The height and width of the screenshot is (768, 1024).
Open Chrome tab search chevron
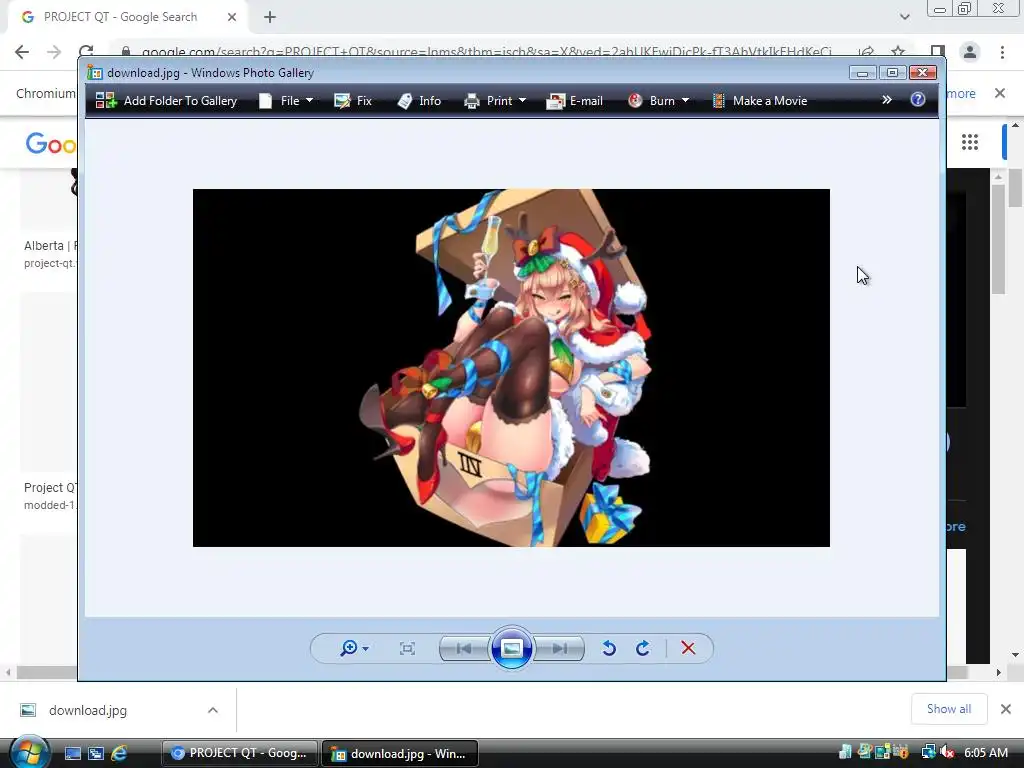click(x=904, y=17)
